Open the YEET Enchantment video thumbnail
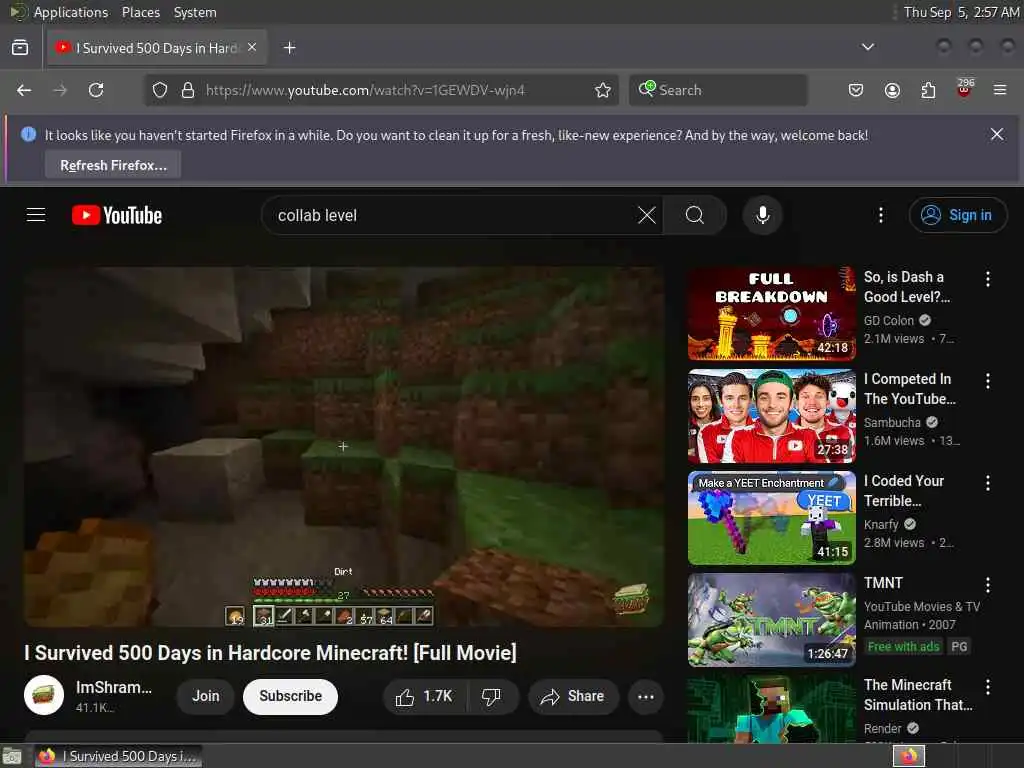Image resolution: width=1024 pixels, height=768 pixels. tap(771, 517)
